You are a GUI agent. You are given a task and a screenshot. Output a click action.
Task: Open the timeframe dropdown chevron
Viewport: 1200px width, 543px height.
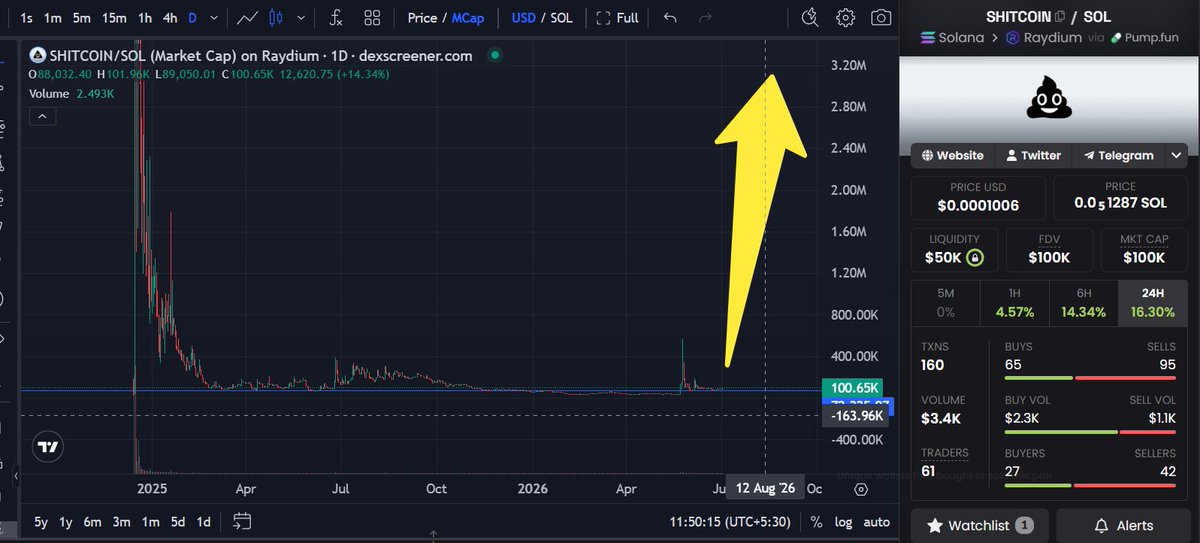point(216,18)
